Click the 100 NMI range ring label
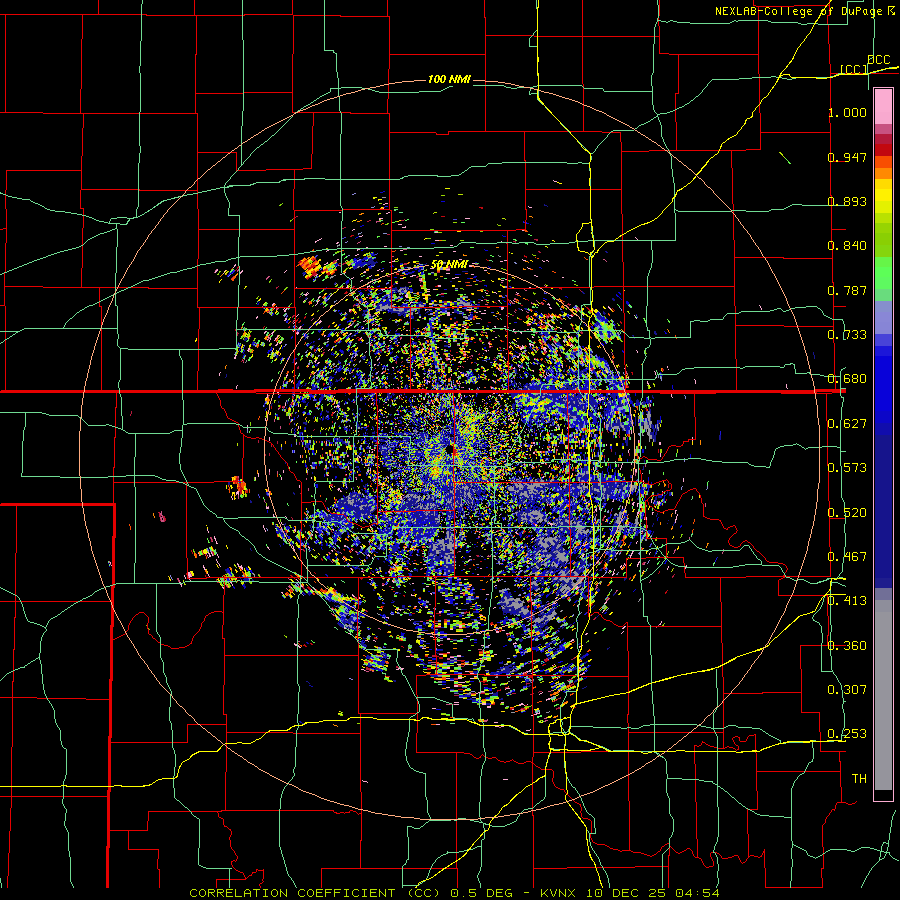 pos(449,79)
